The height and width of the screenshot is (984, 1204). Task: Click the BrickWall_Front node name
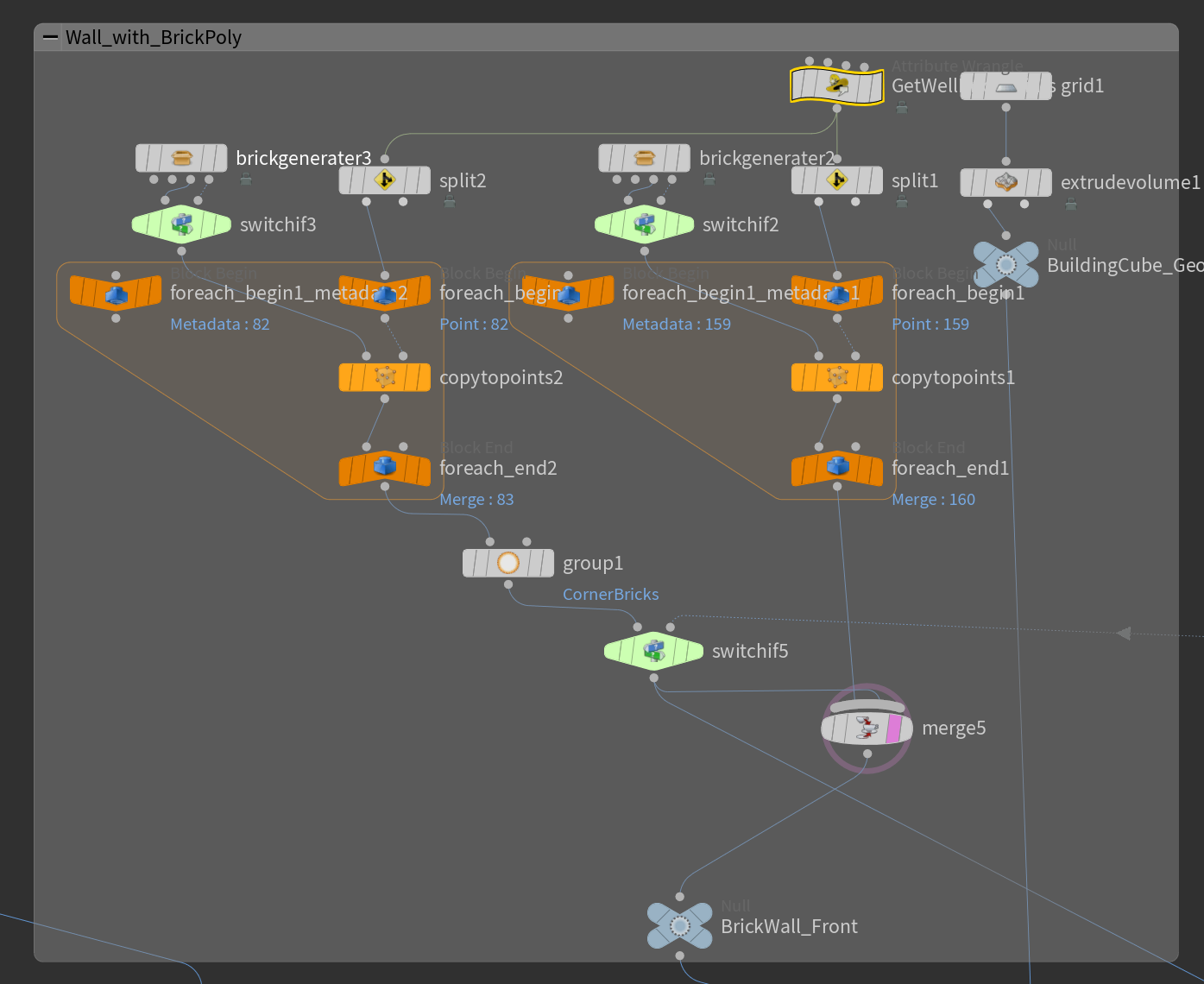(789, 927)
